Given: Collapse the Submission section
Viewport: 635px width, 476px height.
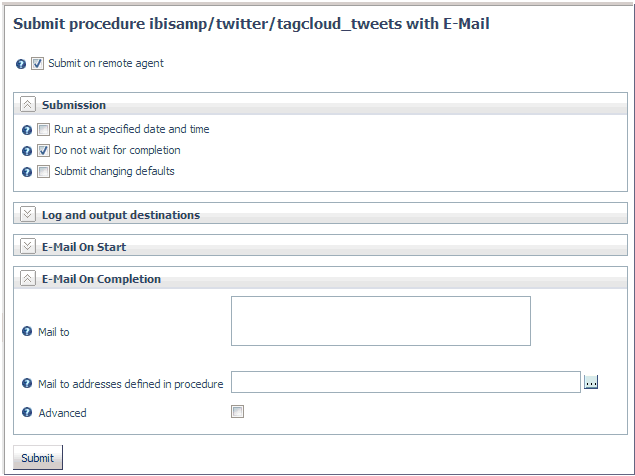Looking at the screenshot, I should pos(28,105).
